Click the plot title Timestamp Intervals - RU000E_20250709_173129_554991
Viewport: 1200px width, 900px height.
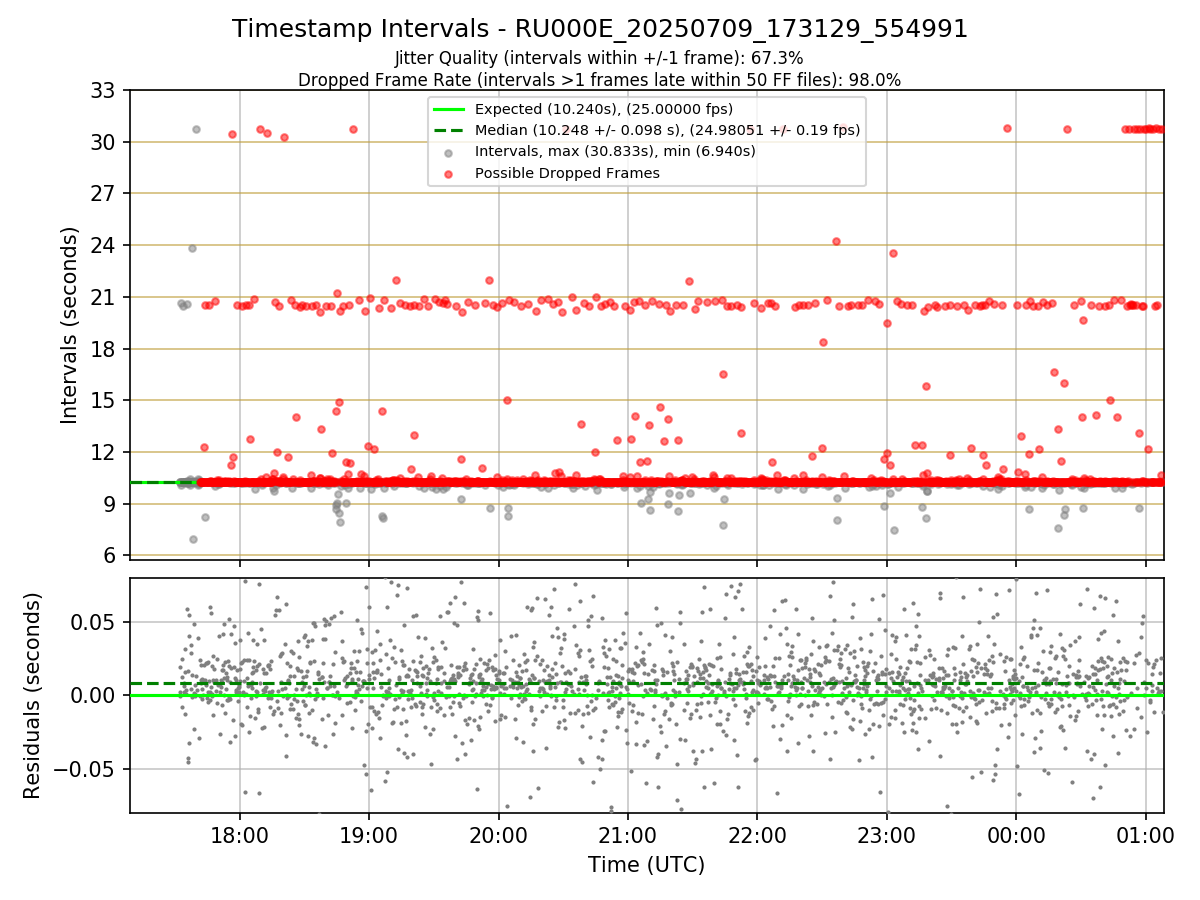[600, 29]
